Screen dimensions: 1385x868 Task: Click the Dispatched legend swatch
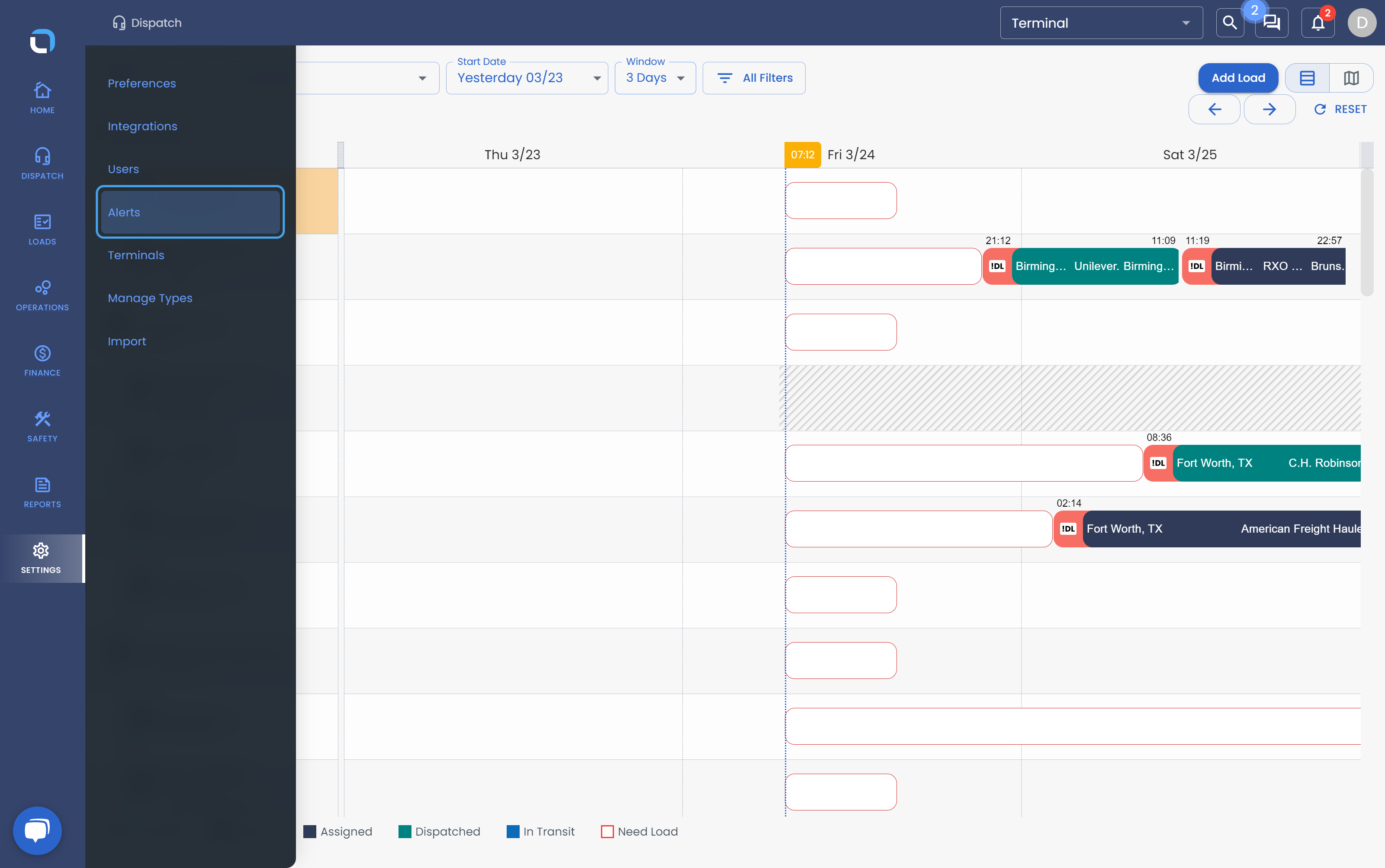coord(405,831)
